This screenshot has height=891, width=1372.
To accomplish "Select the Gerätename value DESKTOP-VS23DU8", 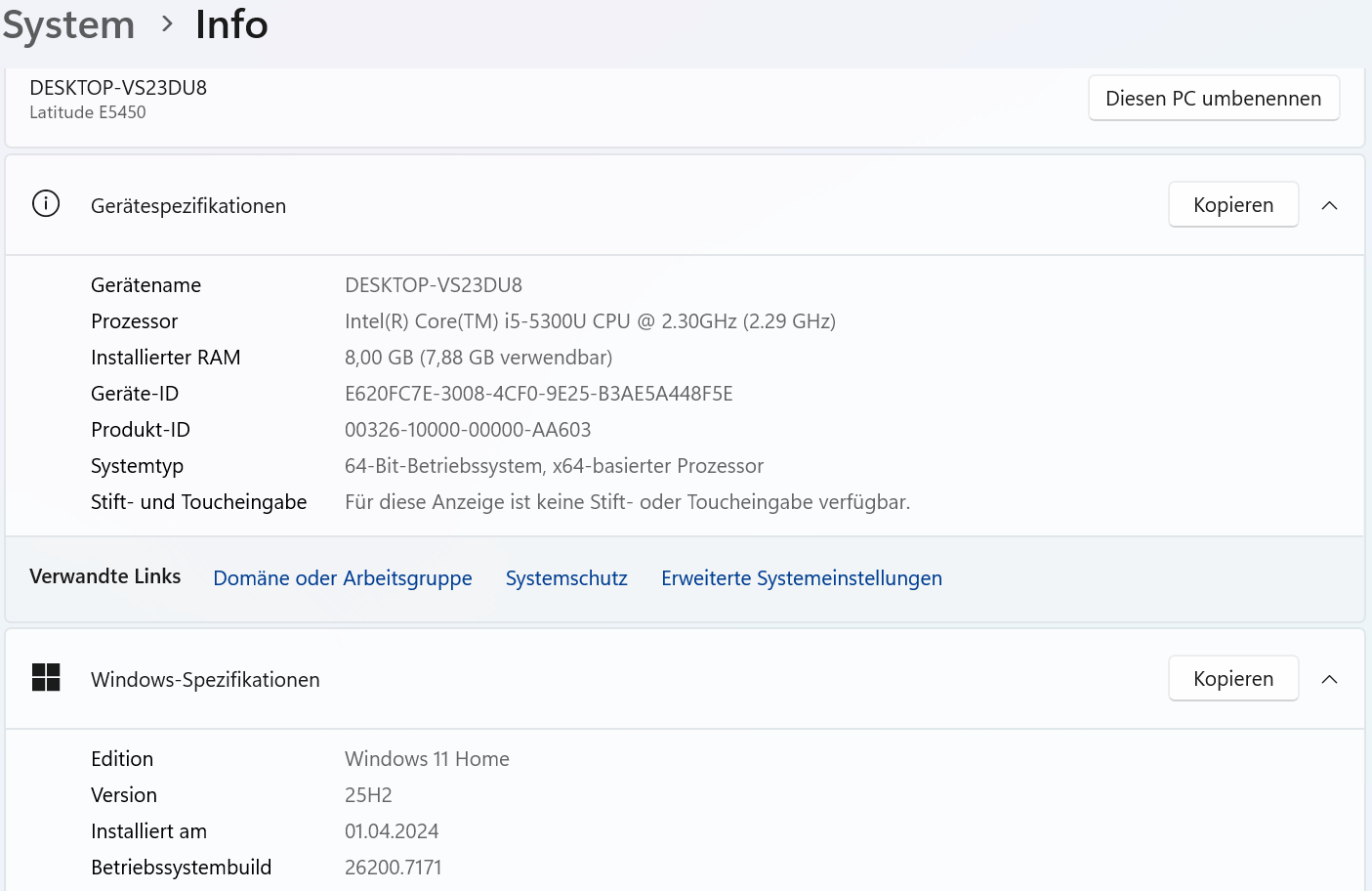I will click(434, 285).
